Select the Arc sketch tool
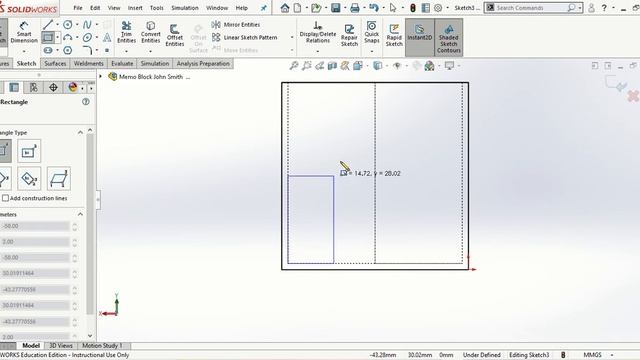Screen dimensions: 640x360 click(x=68, y=38)
